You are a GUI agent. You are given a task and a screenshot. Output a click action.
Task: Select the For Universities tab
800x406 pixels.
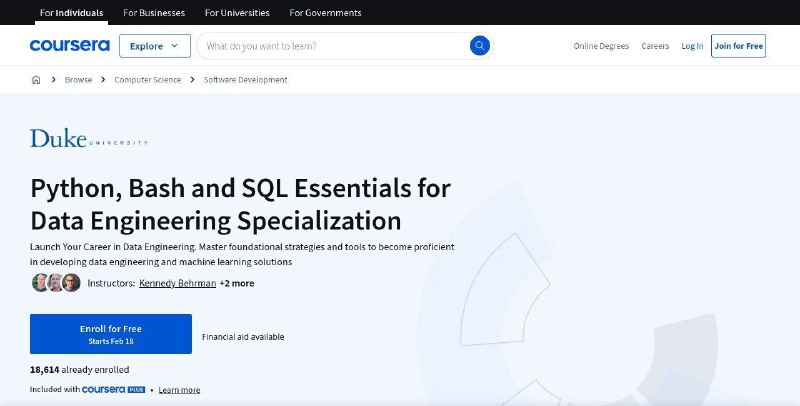(x=237, y=13)
